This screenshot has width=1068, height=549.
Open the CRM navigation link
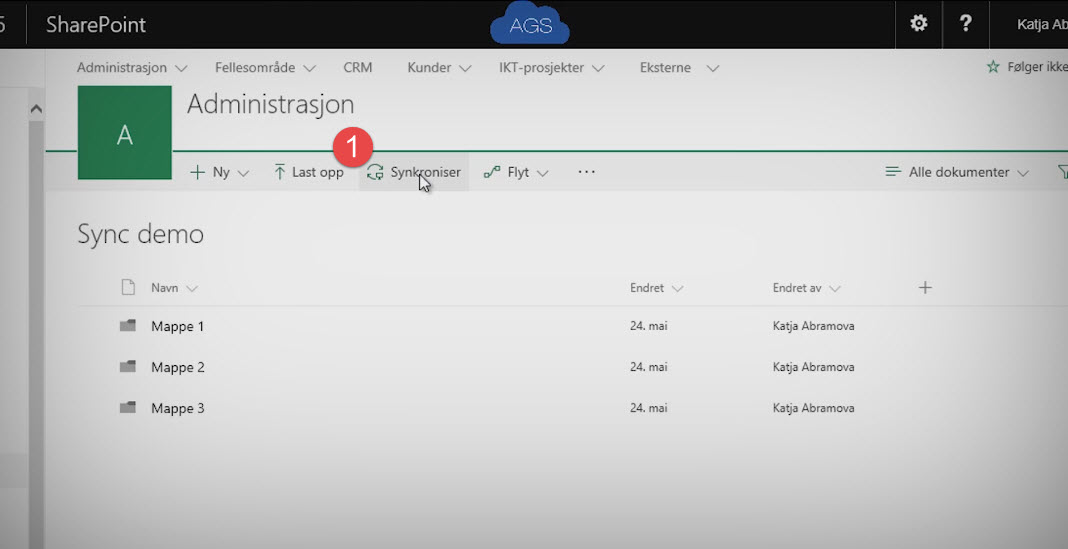click(x=357, y=68)
